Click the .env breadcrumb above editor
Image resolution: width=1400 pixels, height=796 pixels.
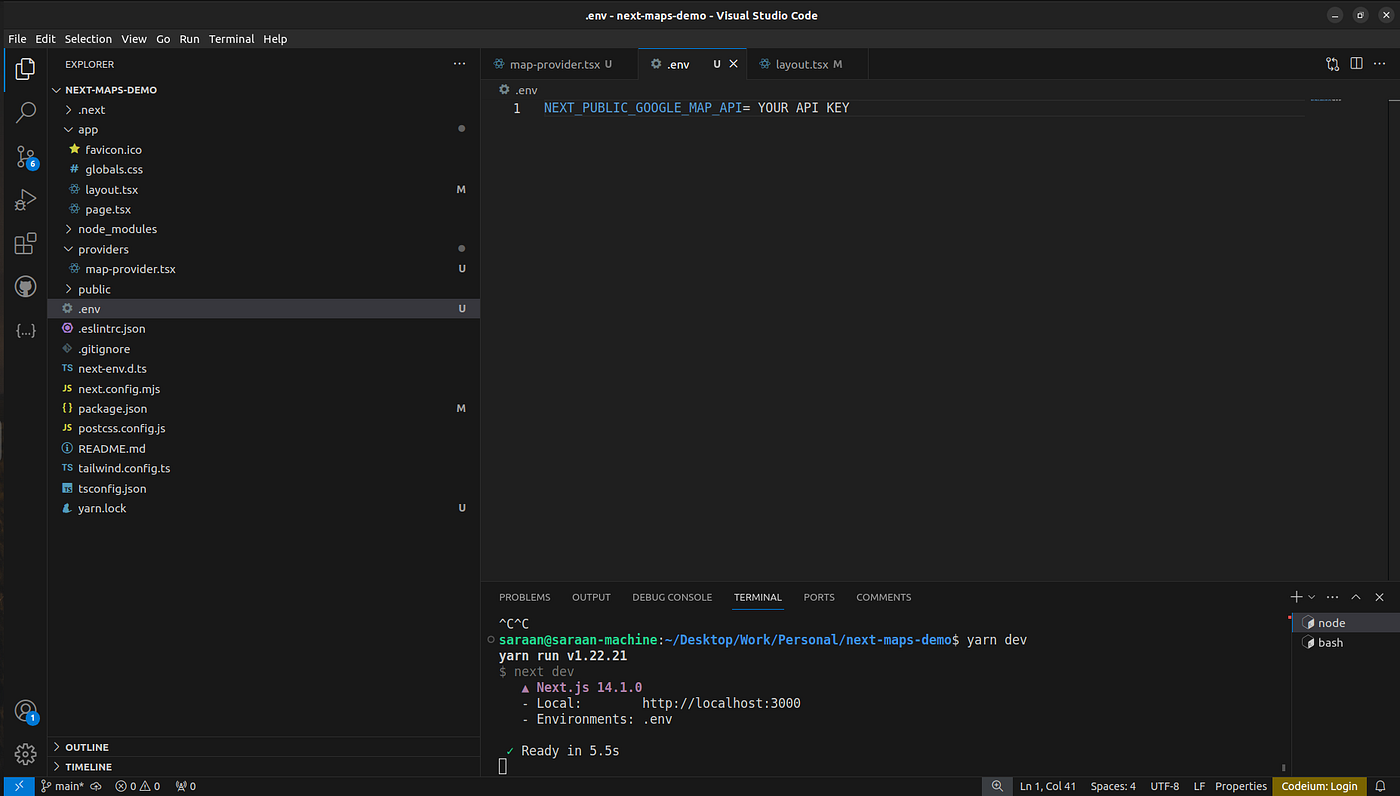pos(518,90)
